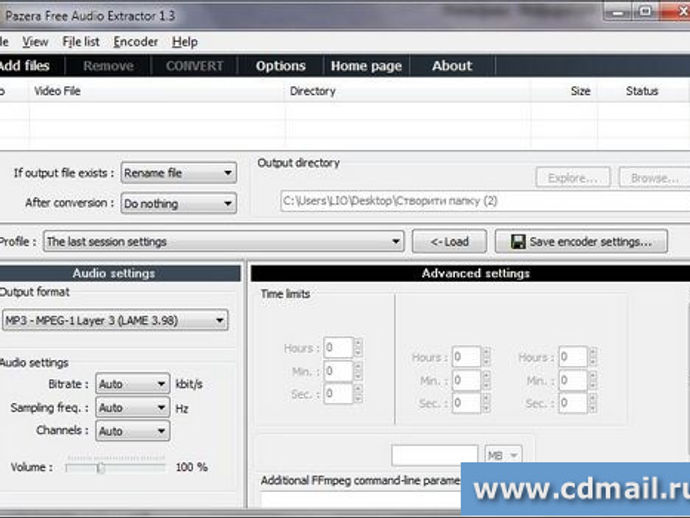Click the middle group Hours field

click(x=466, y=356)
